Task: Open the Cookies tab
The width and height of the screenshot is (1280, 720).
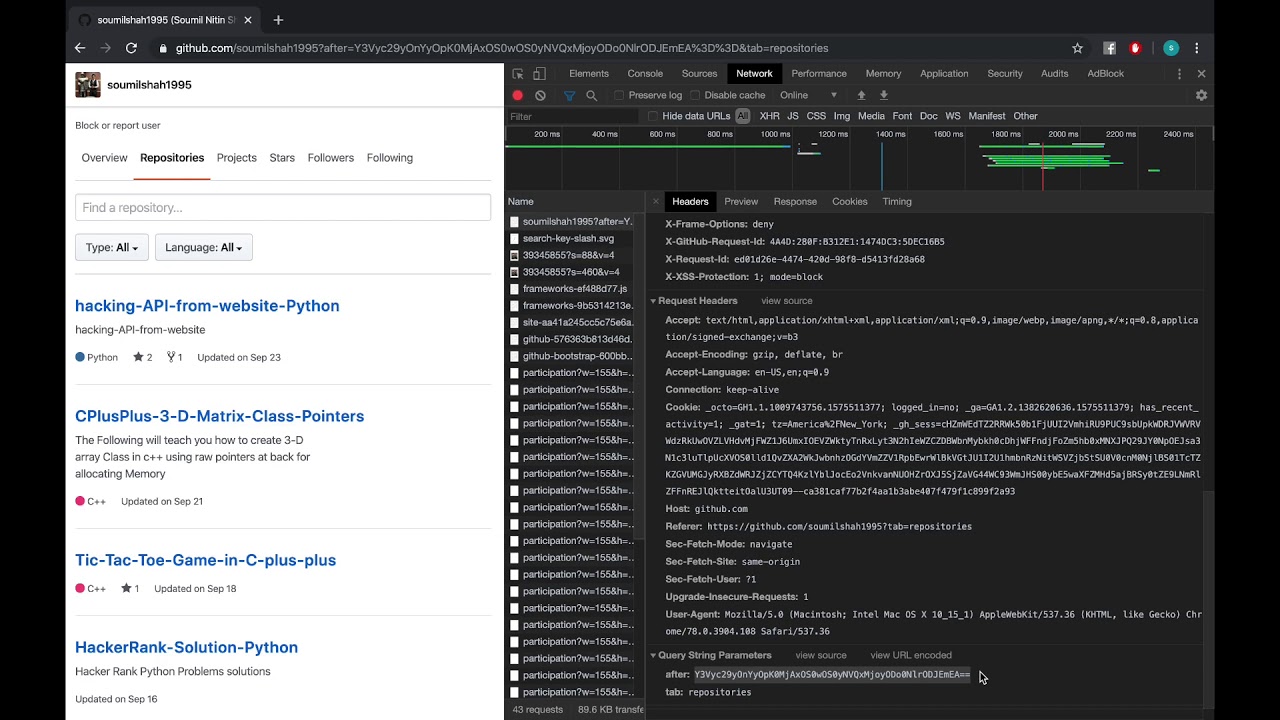Action: [850, 202]
